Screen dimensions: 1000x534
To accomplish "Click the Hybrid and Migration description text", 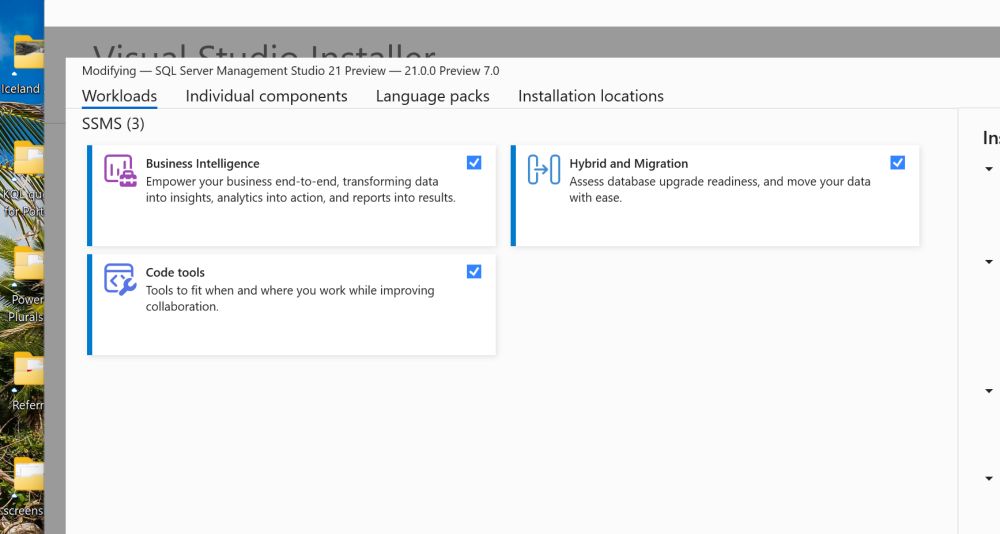I will 719,190.
